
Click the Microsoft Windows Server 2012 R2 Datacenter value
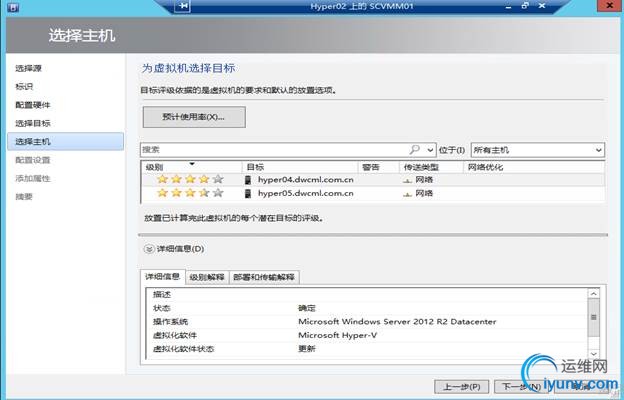(397, 322)
